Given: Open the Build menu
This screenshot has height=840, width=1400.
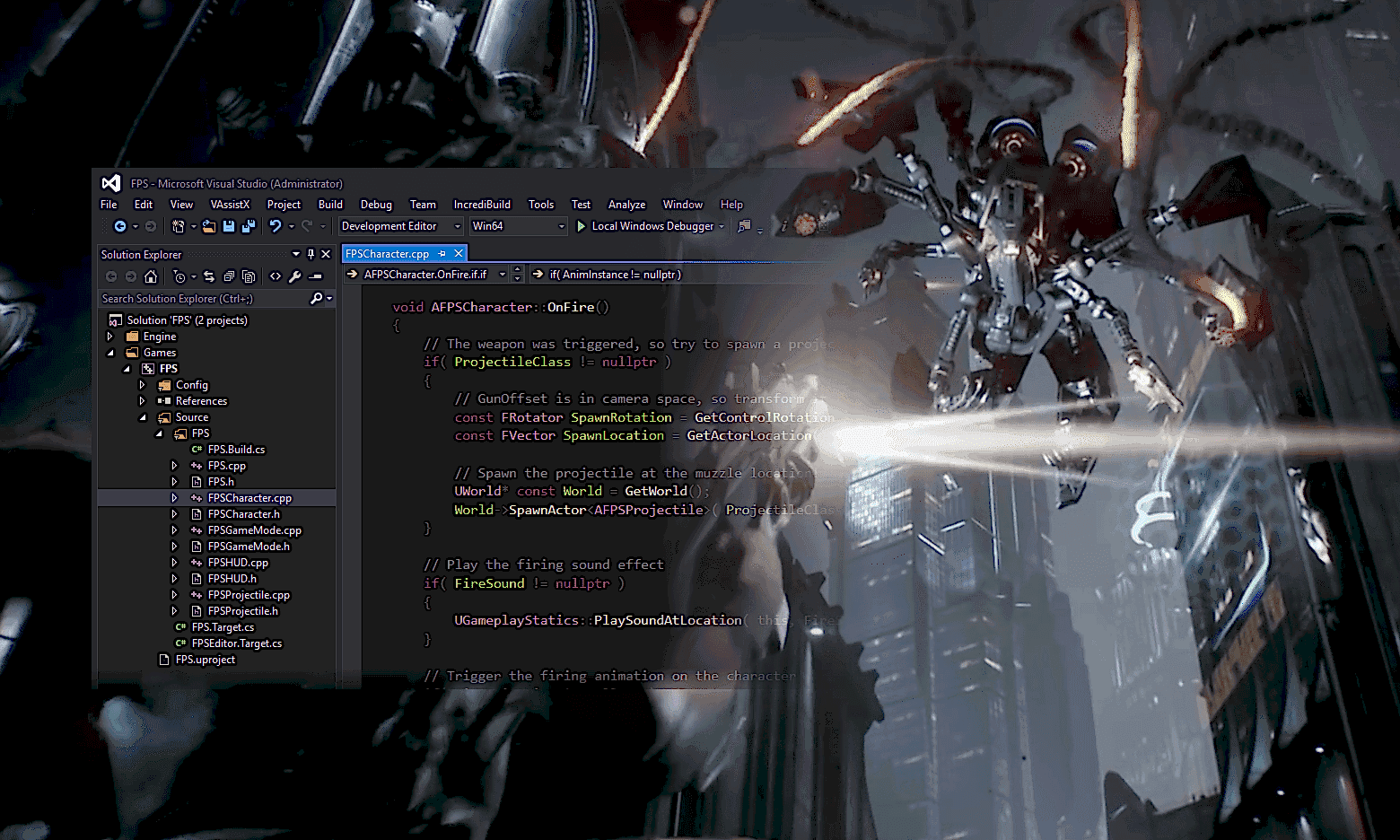Looking at the screenshot, I should click(x=330, y=205).
